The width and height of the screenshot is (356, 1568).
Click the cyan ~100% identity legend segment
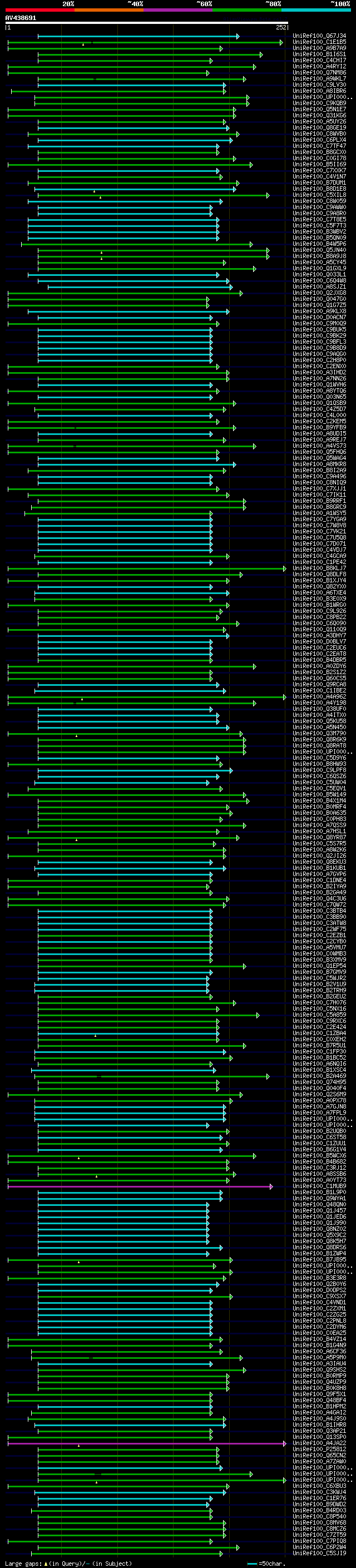click(x=316, y=10)
